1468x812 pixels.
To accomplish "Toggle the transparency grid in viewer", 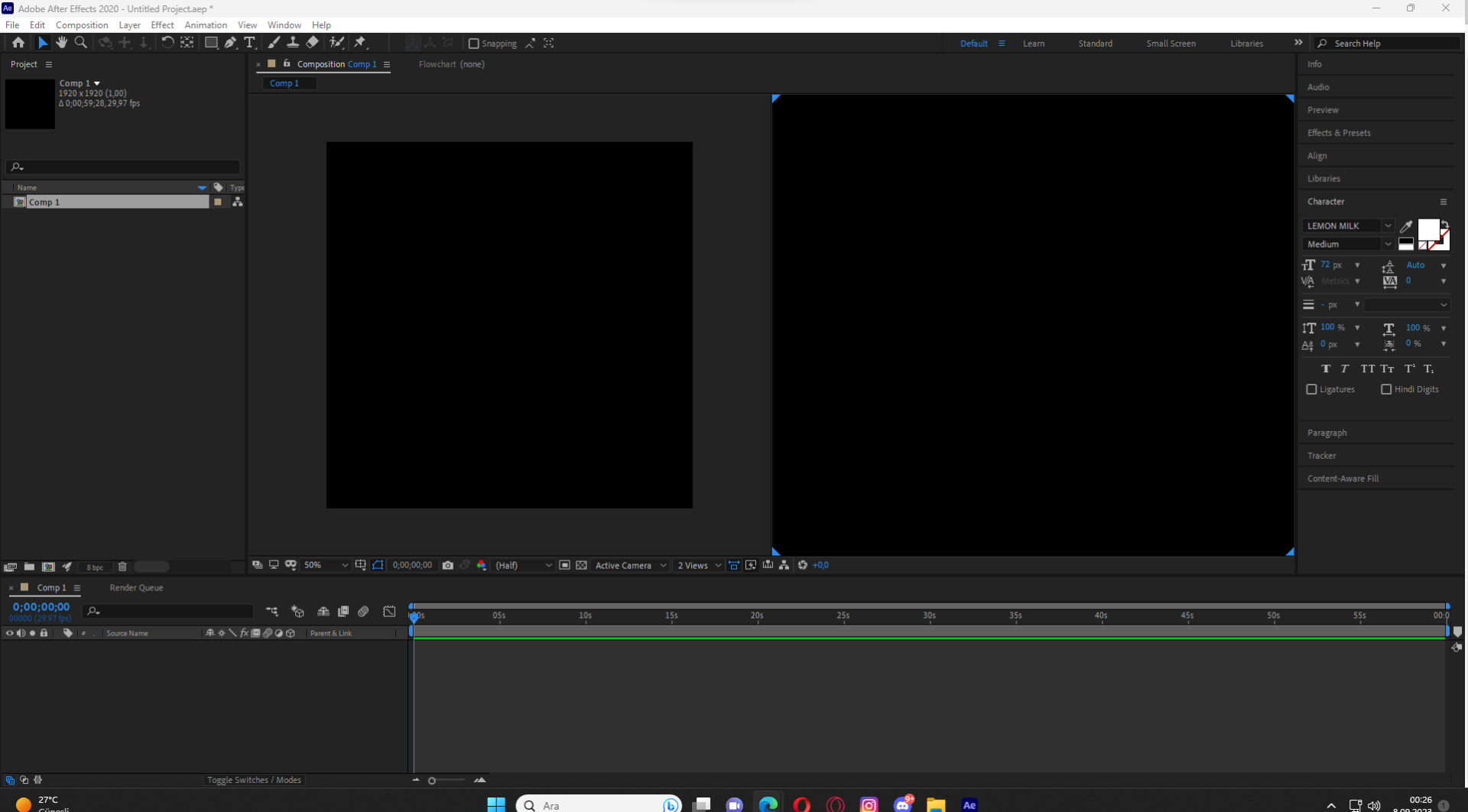I will (582, 565).
